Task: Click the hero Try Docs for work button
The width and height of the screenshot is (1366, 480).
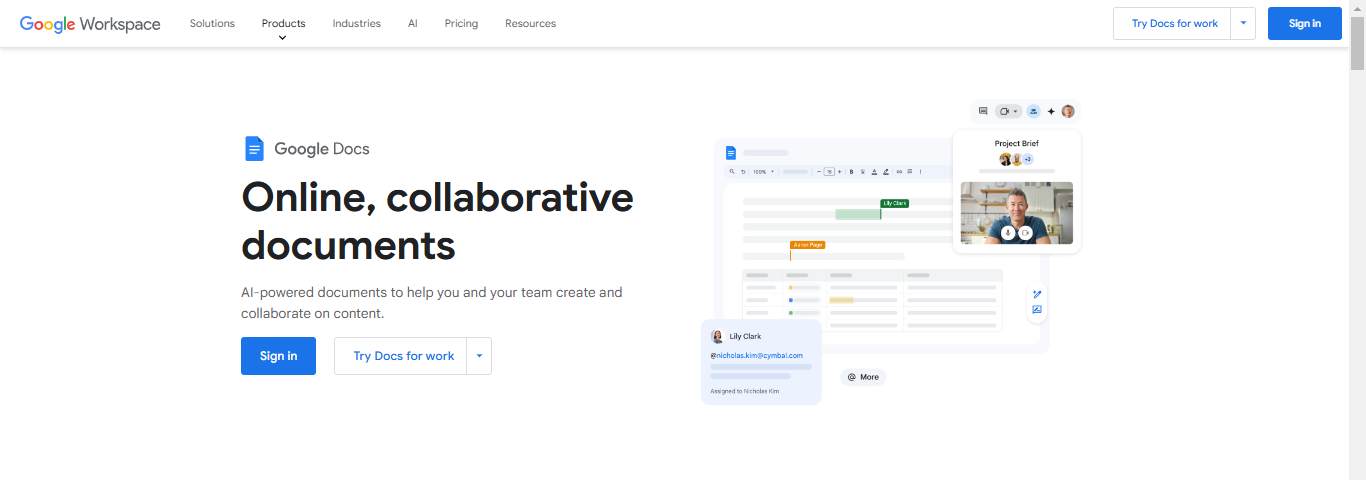Action: point(403,356)
